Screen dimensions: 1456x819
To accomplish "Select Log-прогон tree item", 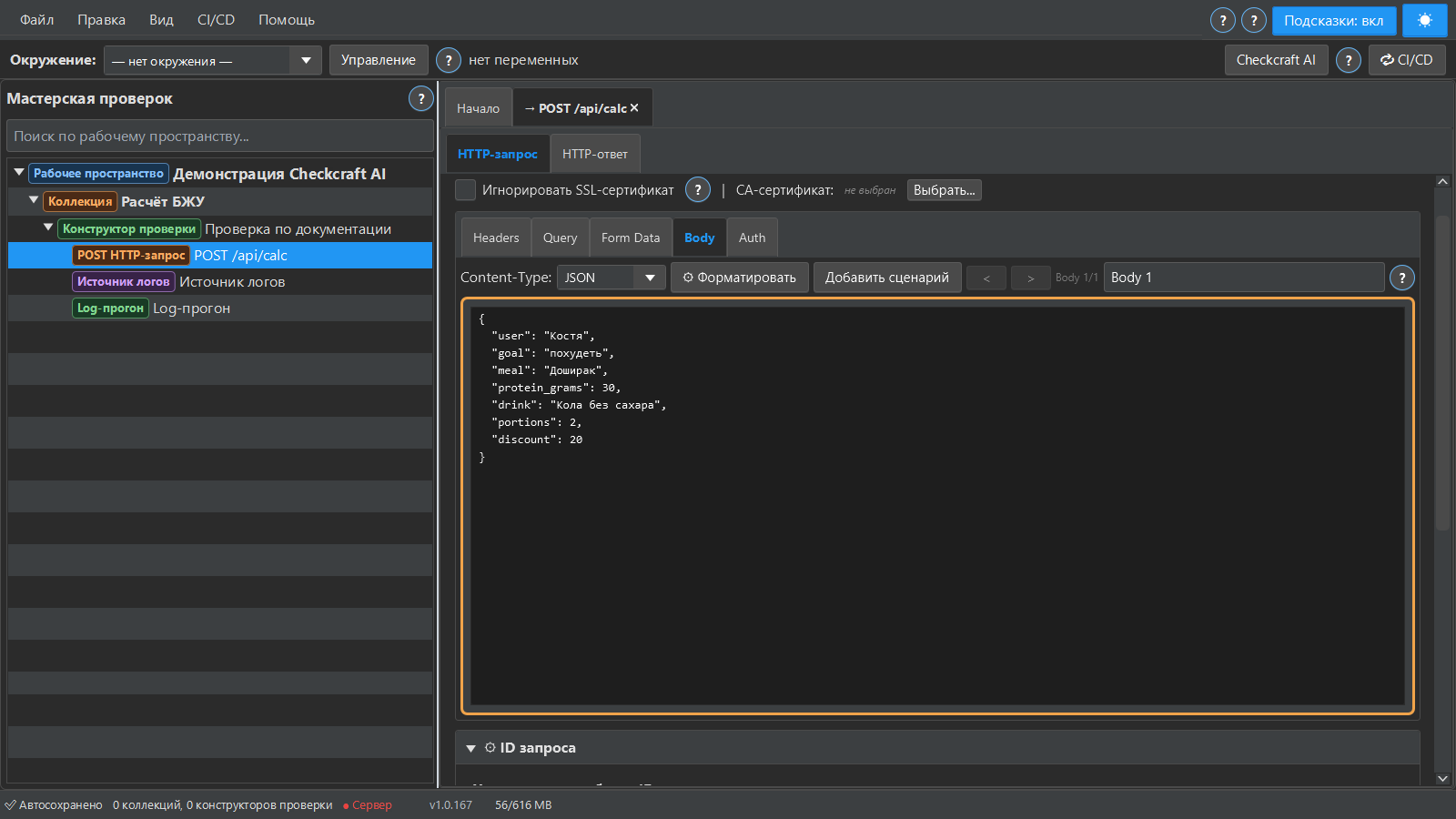I will click(220, 308).
